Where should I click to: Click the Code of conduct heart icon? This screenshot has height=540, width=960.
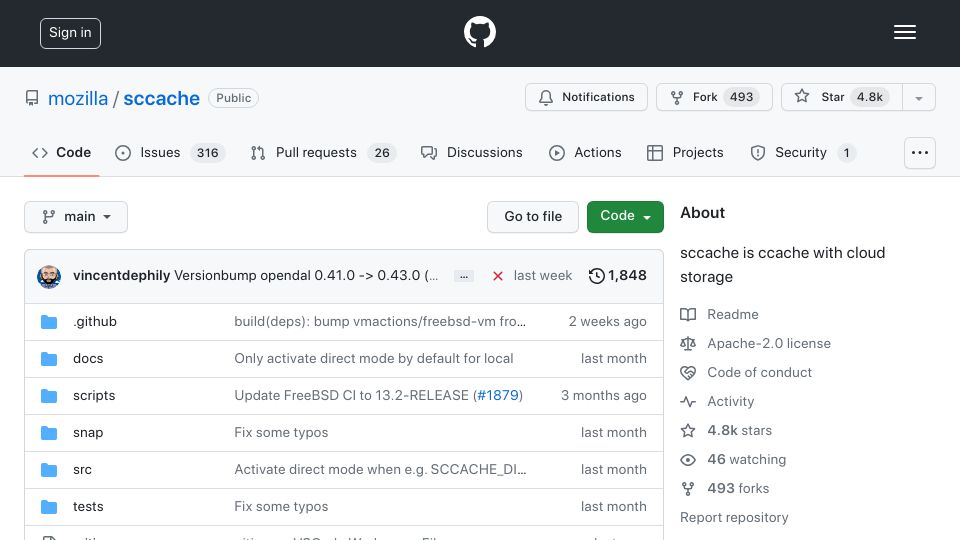click(x=688, y=373)
